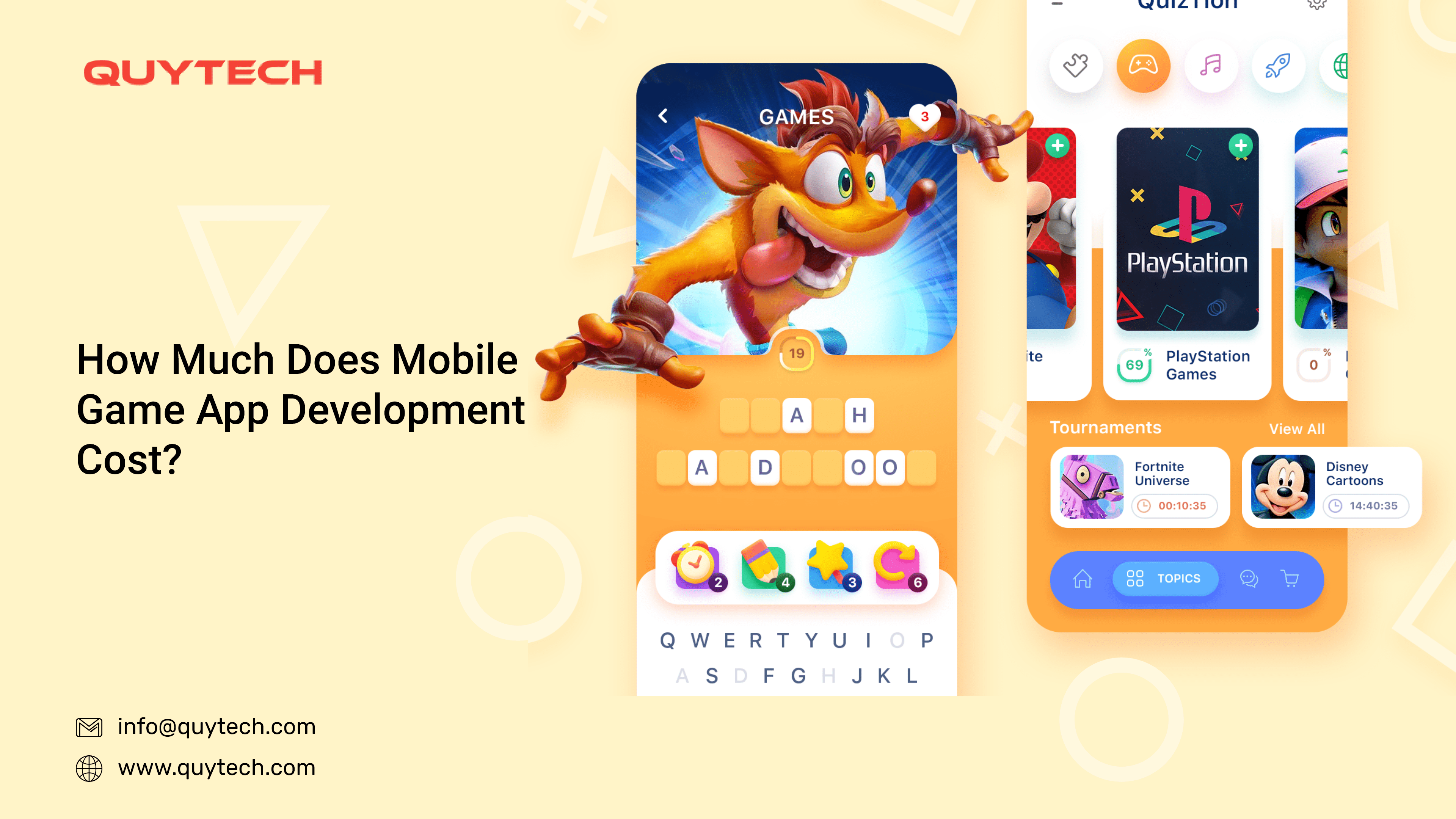Click the puzzle piece icon
The height and width of the screenshot is (819, 1456).
[1075, 64]
